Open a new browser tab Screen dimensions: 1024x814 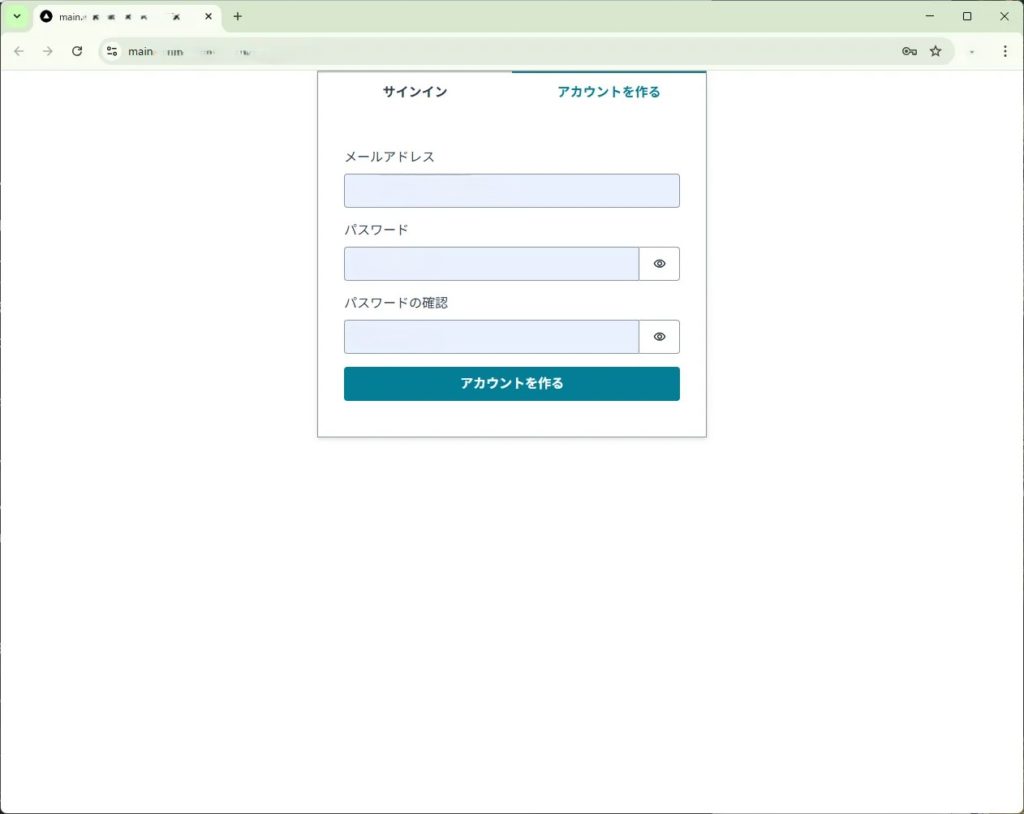pyautogui.click(x=237, y=17)
